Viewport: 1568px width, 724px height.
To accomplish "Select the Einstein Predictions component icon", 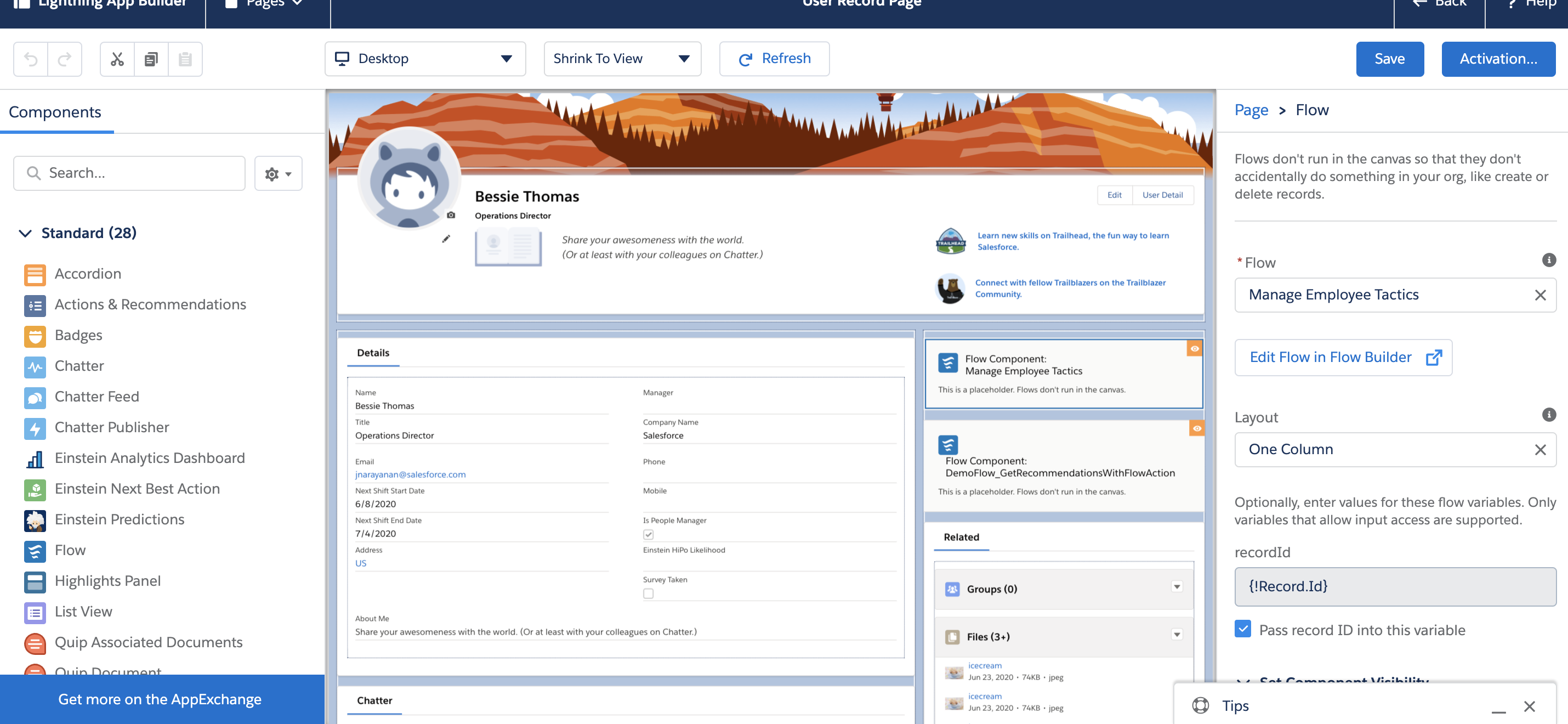I will tap(35, 521).
